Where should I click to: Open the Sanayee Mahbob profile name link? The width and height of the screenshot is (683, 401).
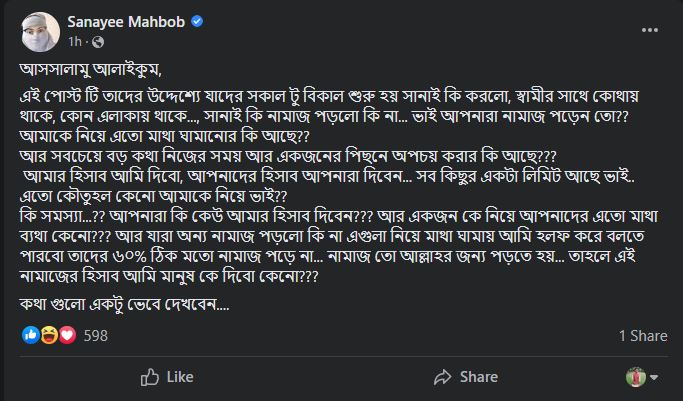click(126, 21)
